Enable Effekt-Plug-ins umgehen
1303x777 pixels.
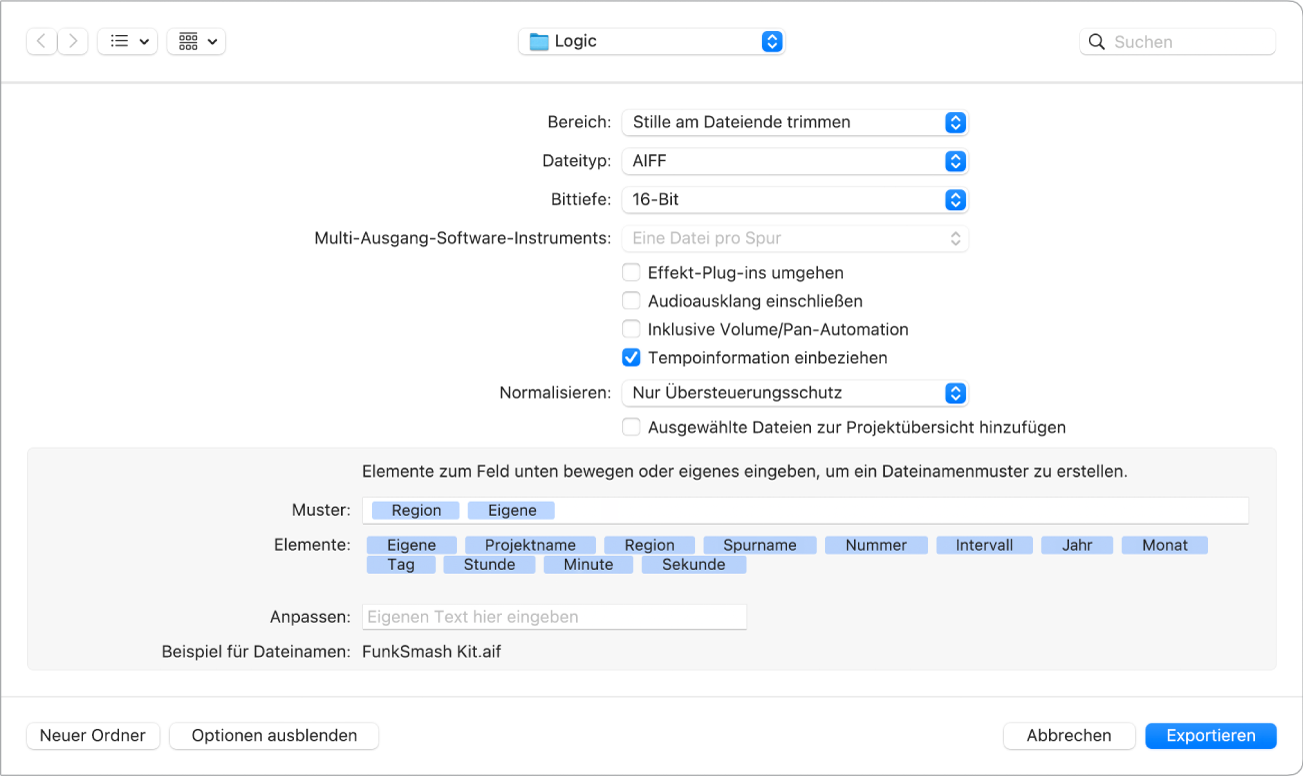point(631,272)
